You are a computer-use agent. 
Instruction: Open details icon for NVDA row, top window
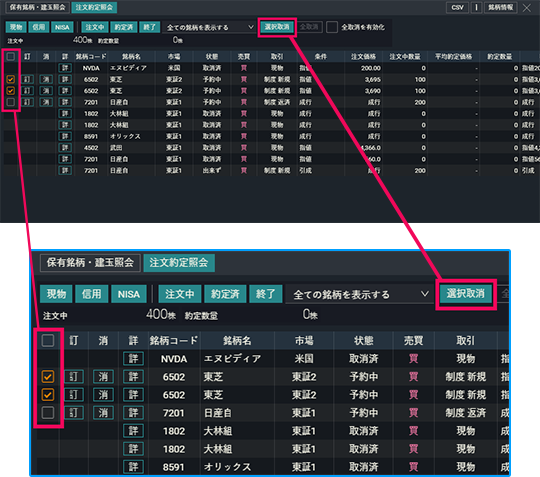[65, 68]
